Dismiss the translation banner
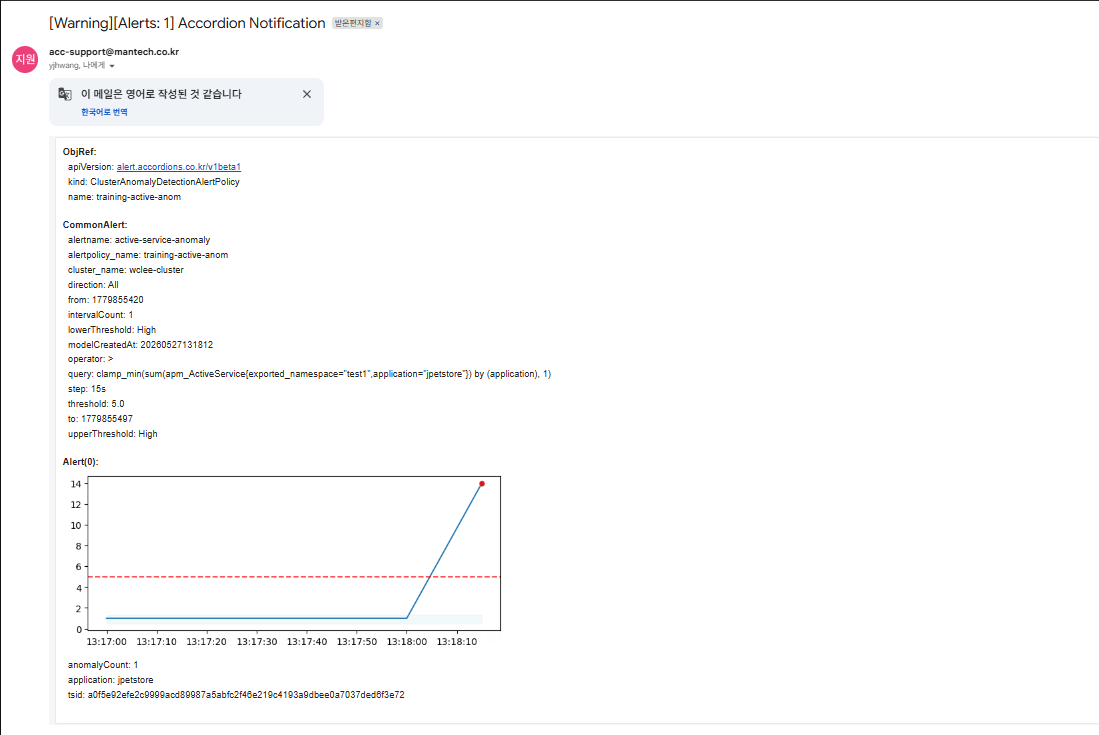 (307, 94)
